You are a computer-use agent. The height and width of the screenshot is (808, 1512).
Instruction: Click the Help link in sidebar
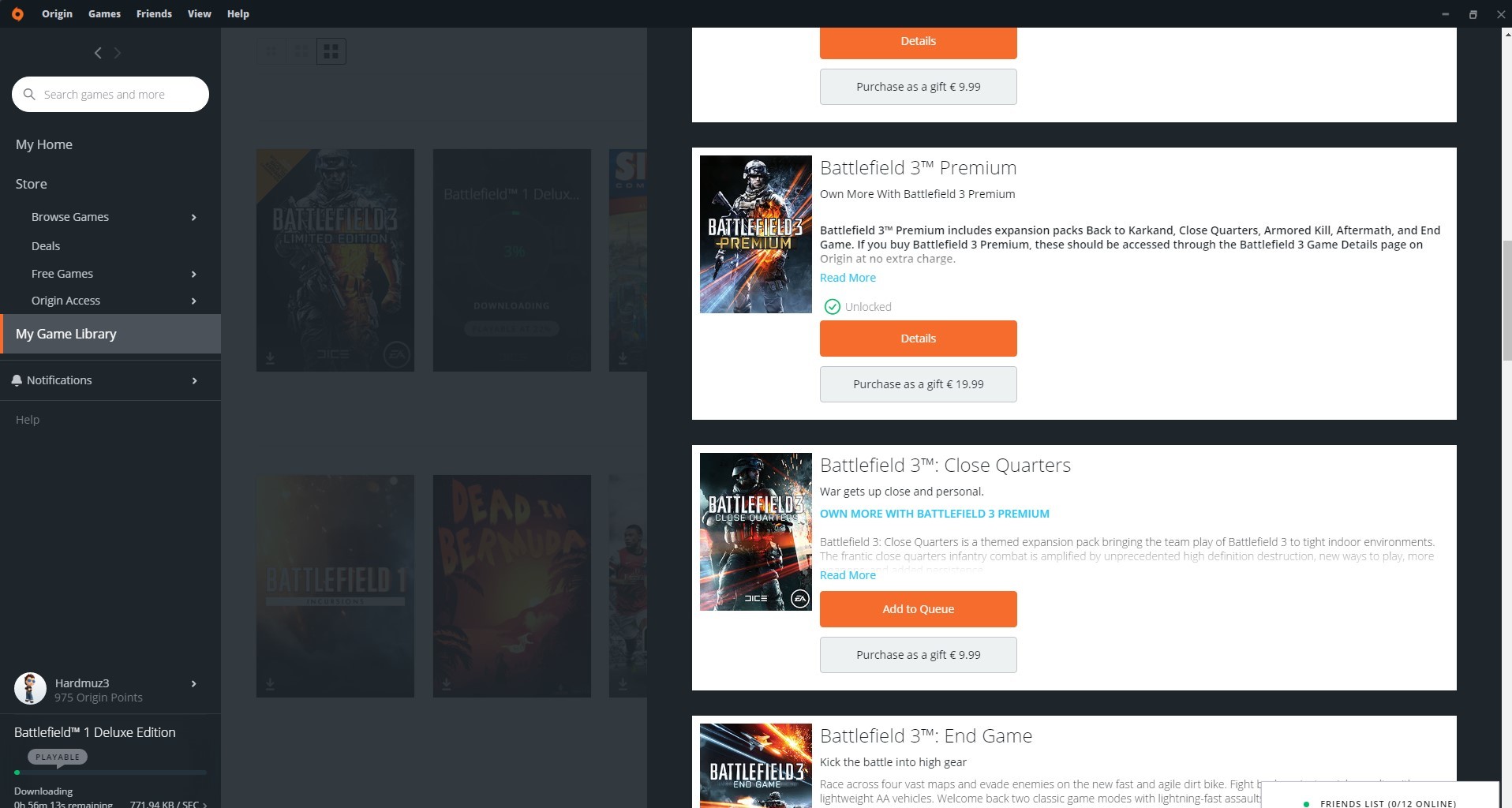(x=28, y=420)
